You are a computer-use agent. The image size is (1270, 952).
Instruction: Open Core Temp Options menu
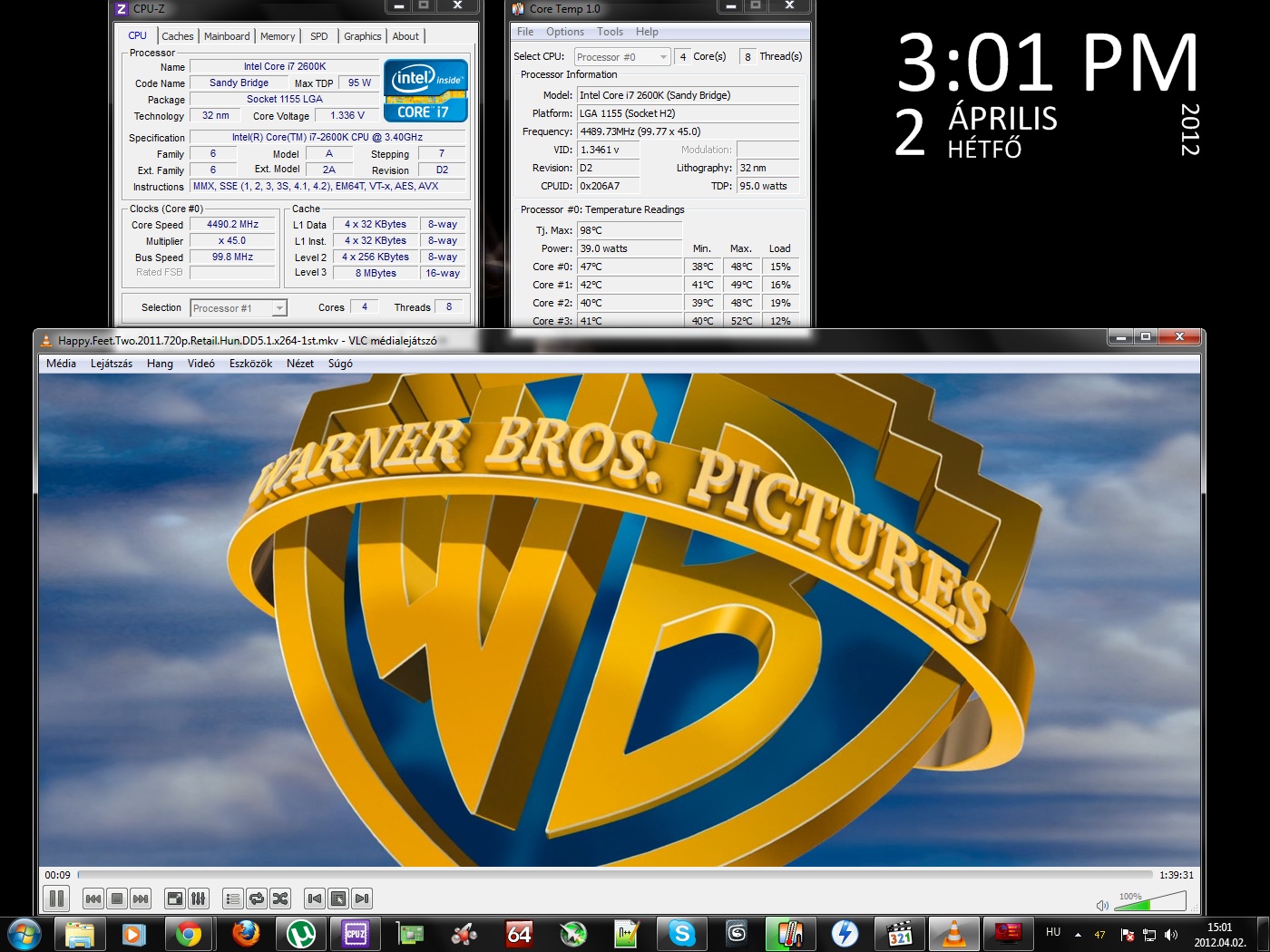[x=565, y=32]
